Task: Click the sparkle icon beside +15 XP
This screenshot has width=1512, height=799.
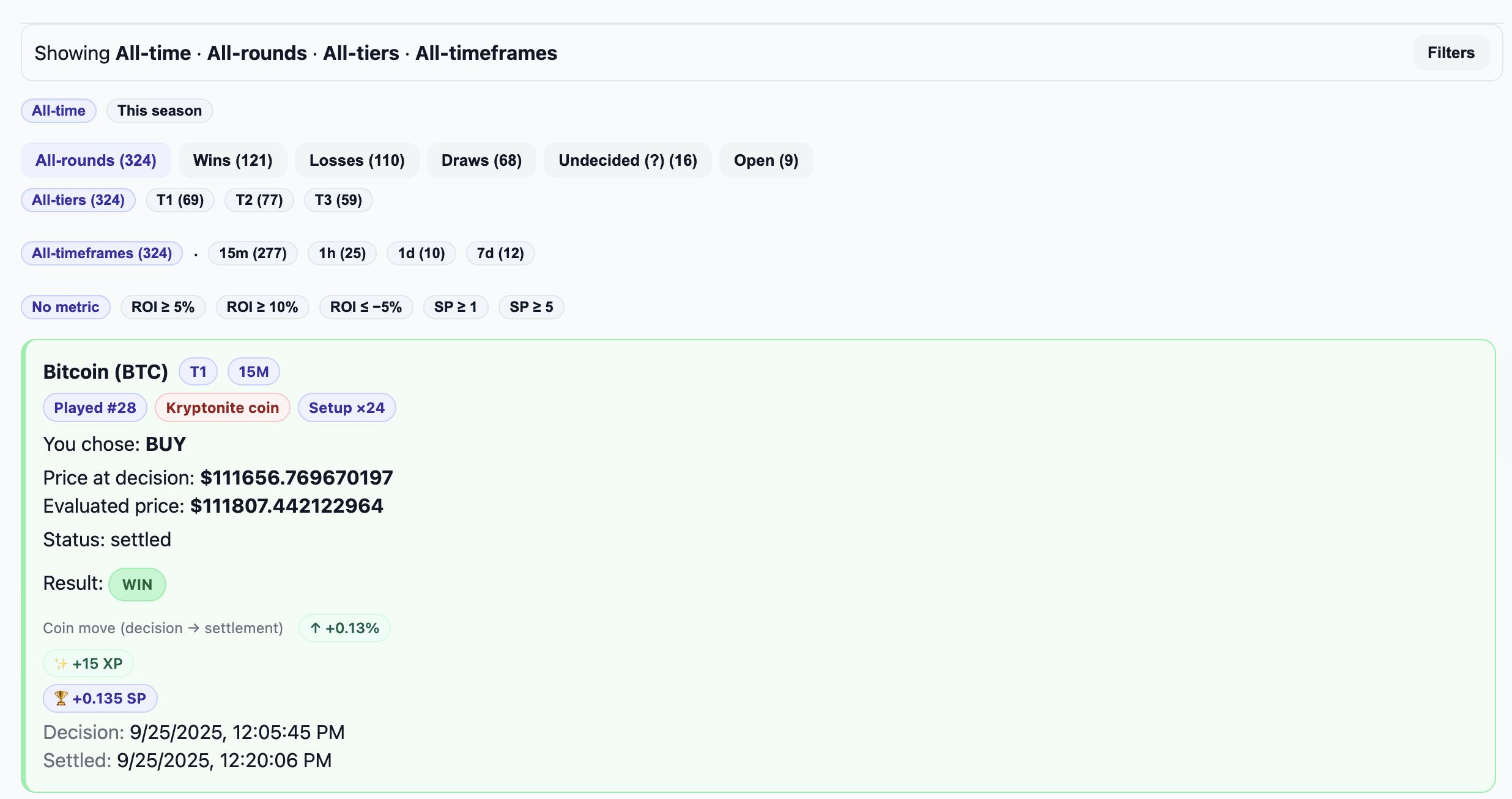Action: point(61,664)
